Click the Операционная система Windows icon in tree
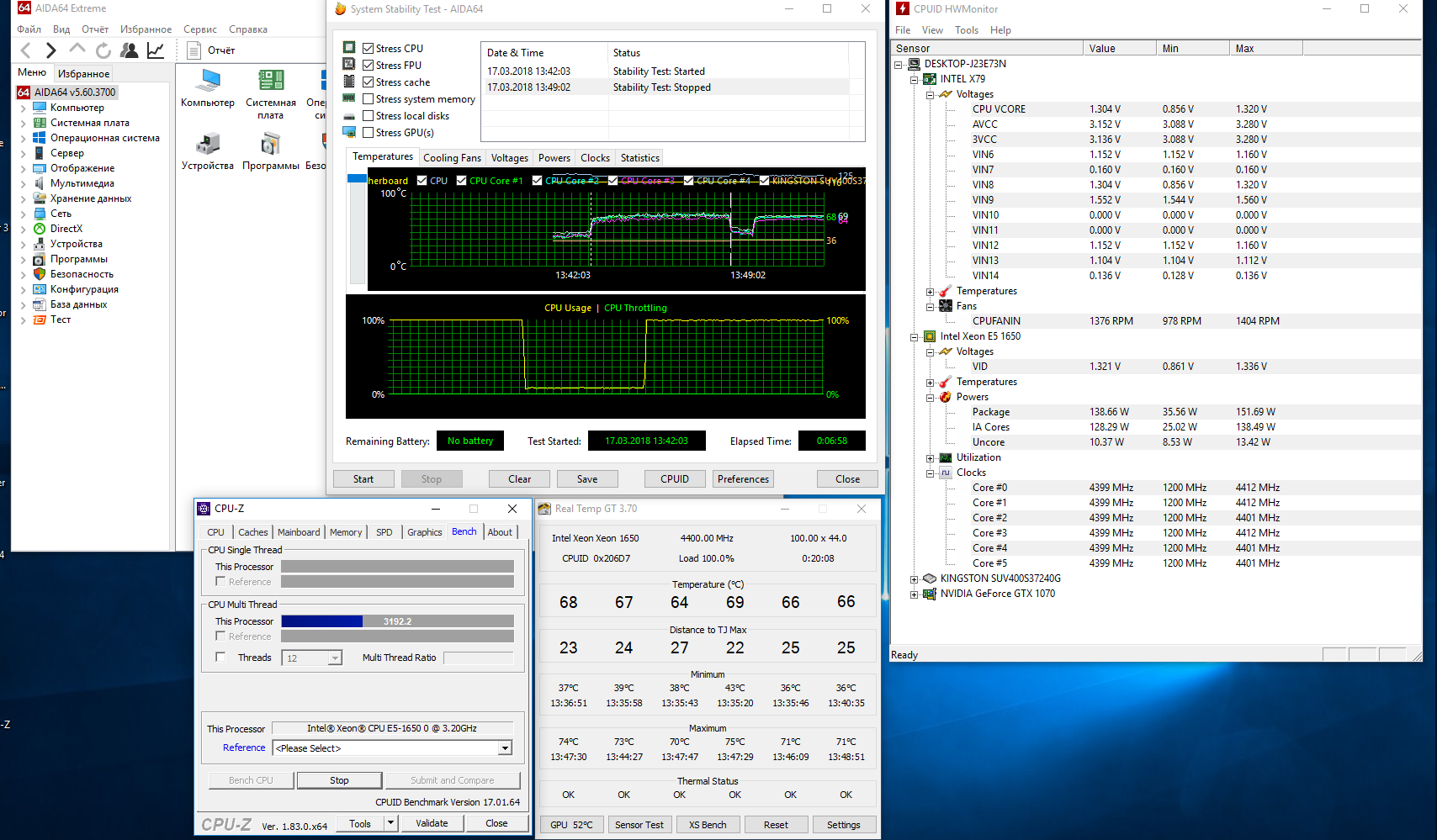1437x840 pixels. [40, 138]
